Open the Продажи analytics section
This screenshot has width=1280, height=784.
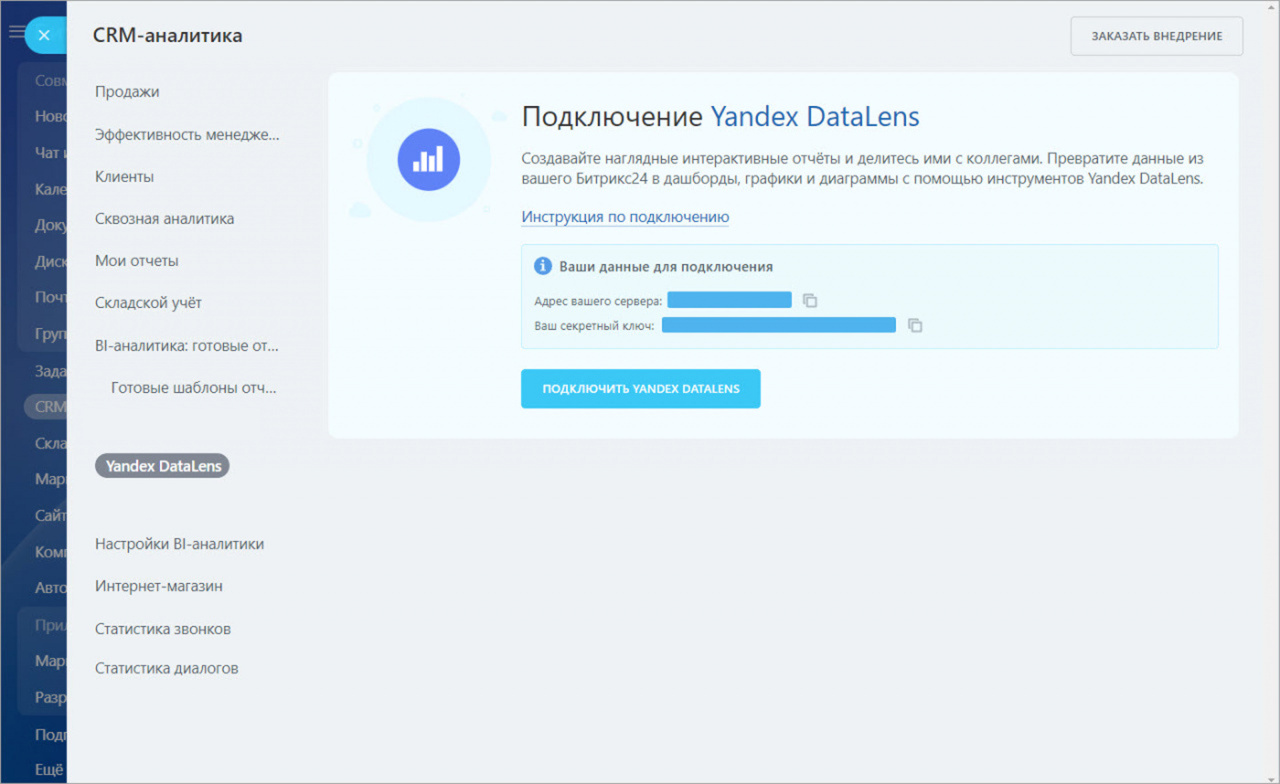(127, 92)
